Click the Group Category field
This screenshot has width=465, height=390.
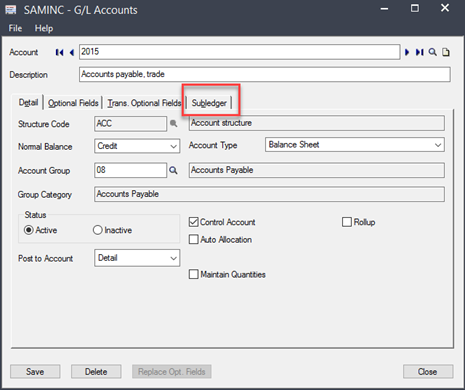point(269,194)
